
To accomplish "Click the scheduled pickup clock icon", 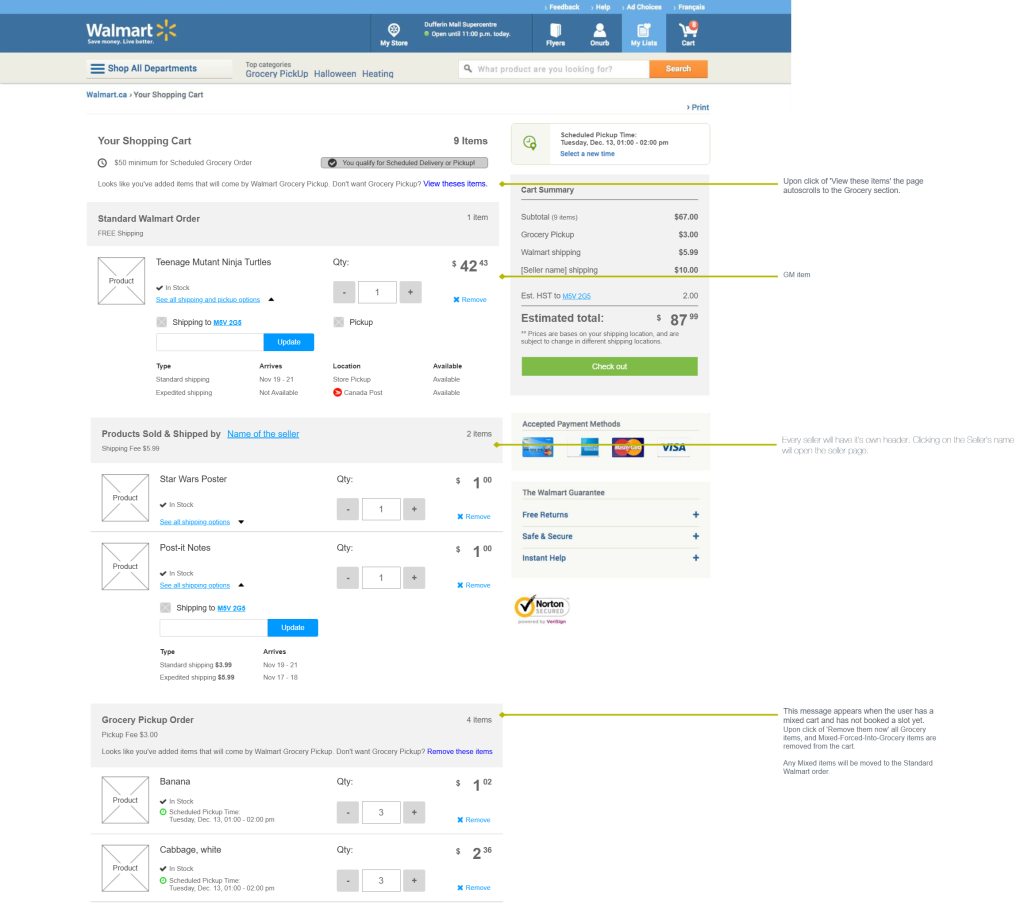I will point(530,143).
